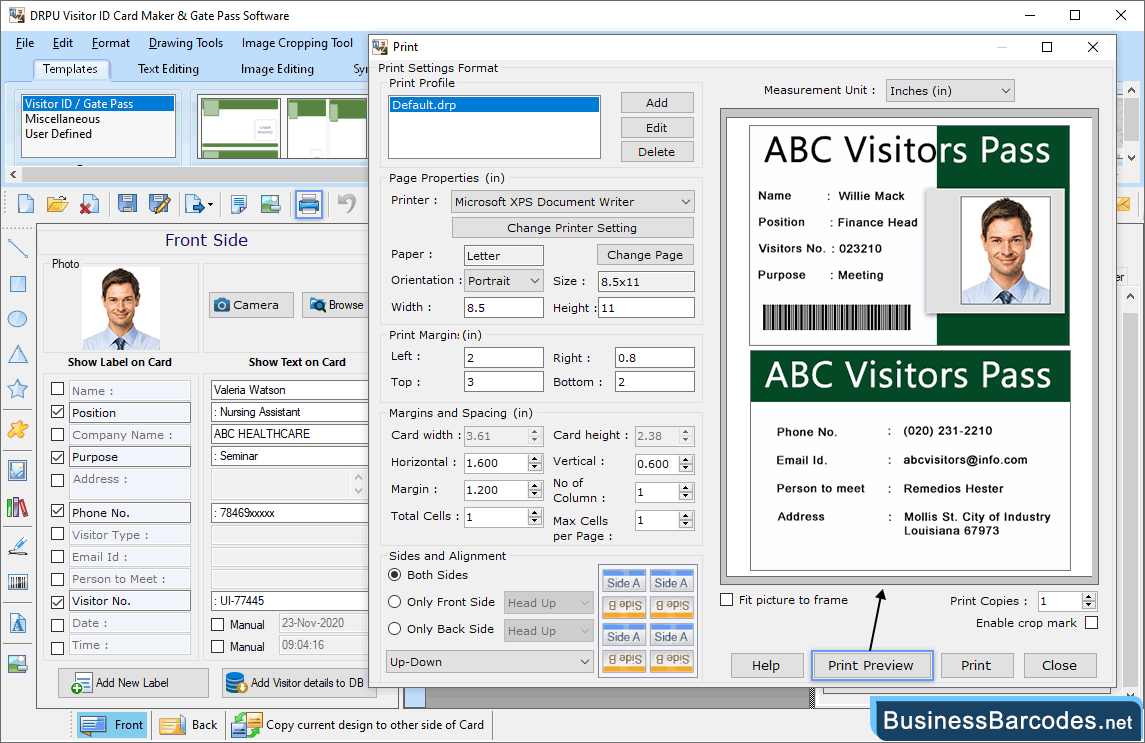The height and width of the screenshot is (743, 1145).
Task: Enable Fit picture to frame
Action: click(x=727, y=600)
